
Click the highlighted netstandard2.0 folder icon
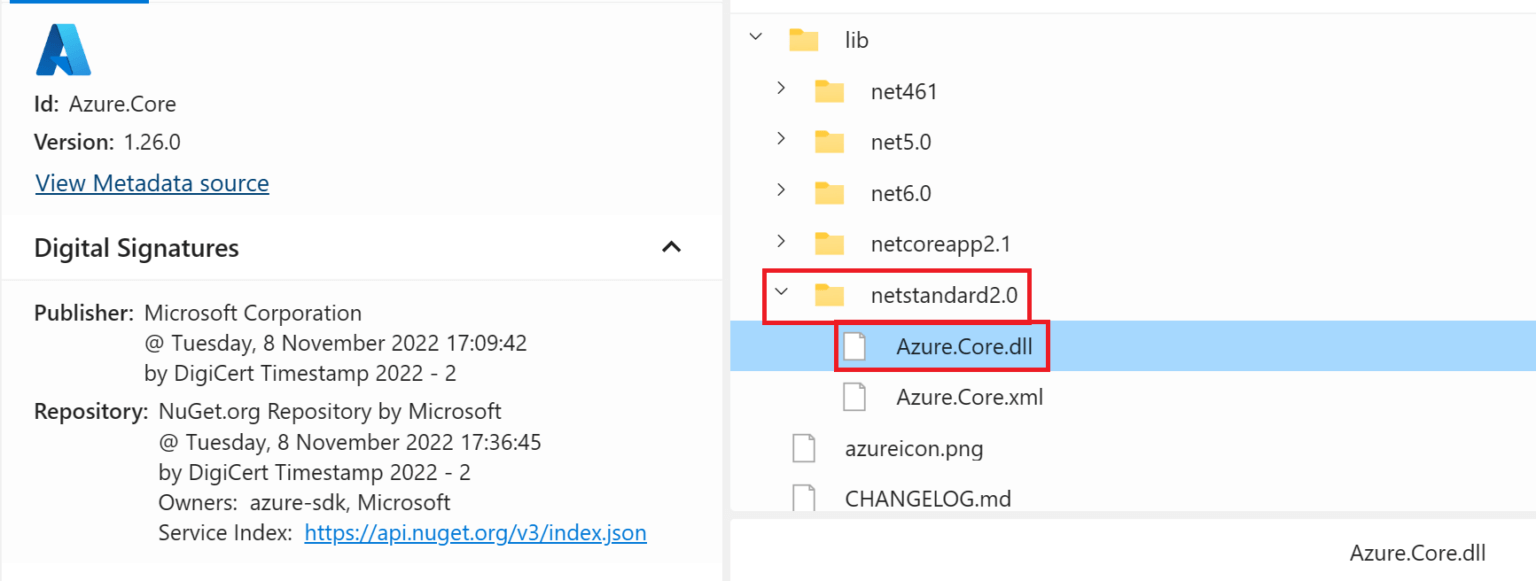[829, 295]
